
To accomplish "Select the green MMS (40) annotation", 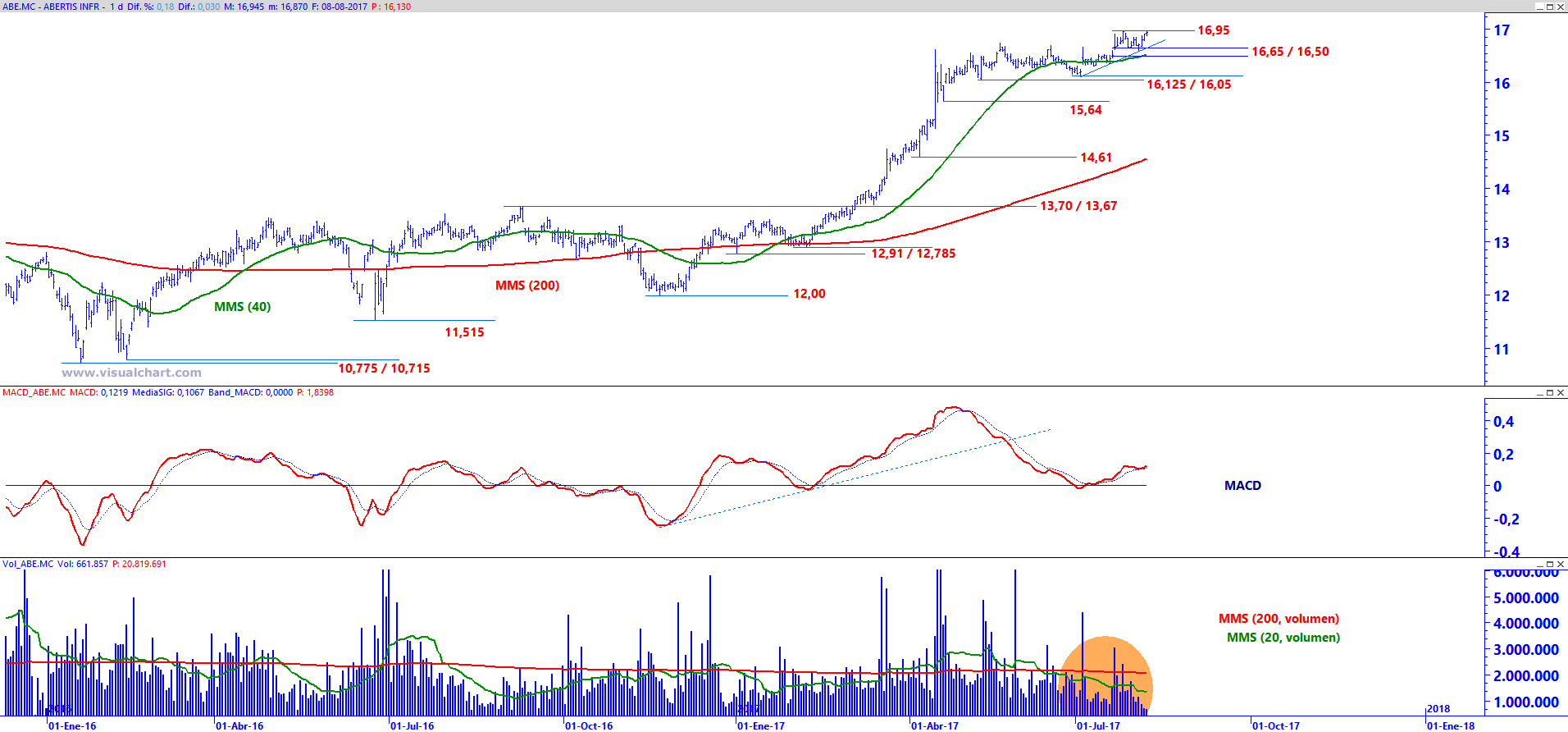I will 242,307.
